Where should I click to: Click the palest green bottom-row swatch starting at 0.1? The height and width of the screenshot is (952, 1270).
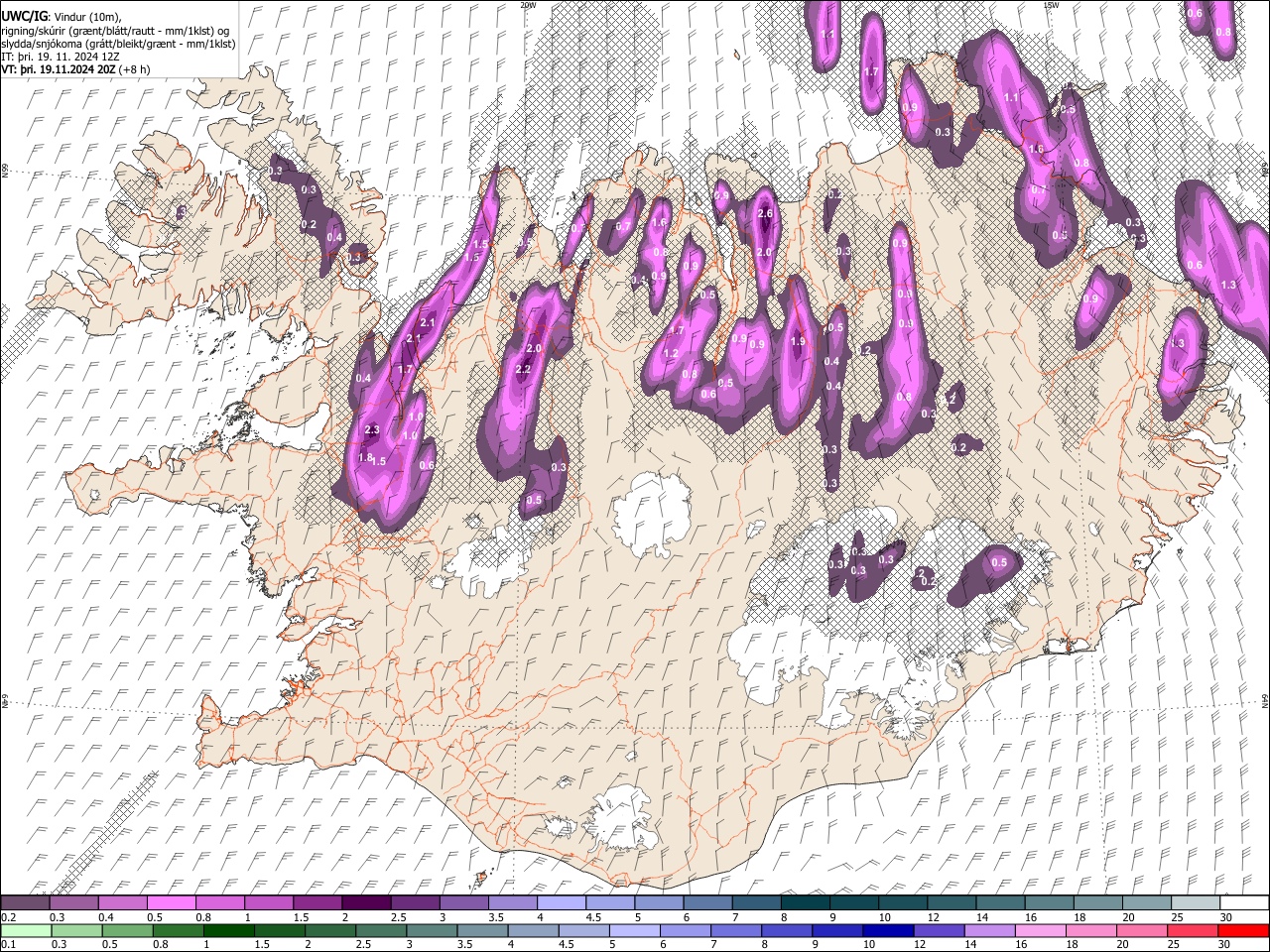point(26,931)
